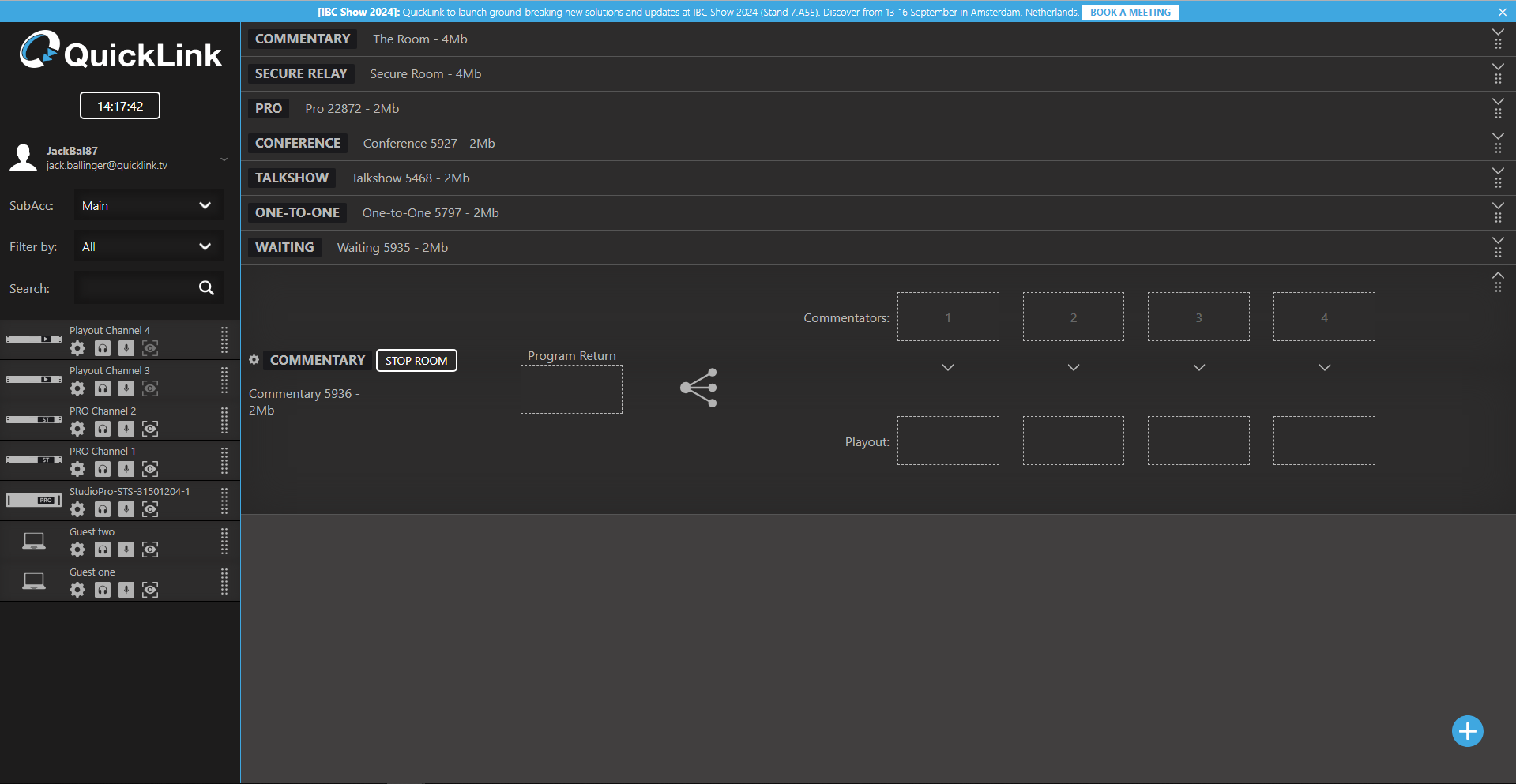Screen dimensions: 1516x784
Task: Click the Guest one laptop device icon
Action: tap(34, 582)
